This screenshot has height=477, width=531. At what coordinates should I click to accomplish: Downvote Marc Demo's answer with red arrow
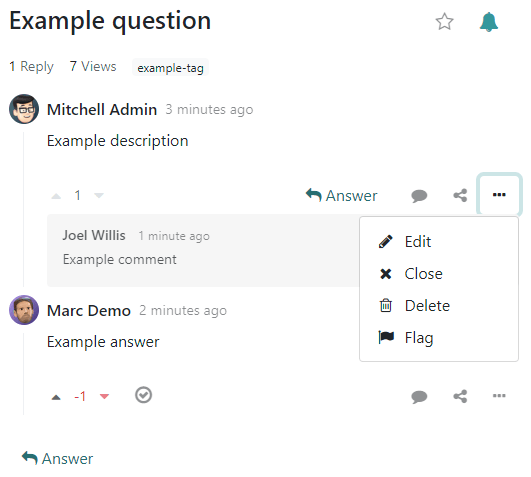pos(104,396)
